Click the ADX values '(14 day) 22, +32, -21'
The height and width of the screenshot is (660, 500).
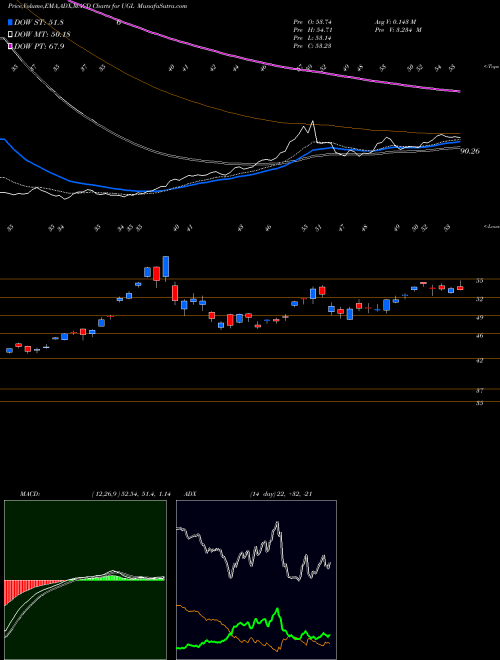[x=281, y=494]
